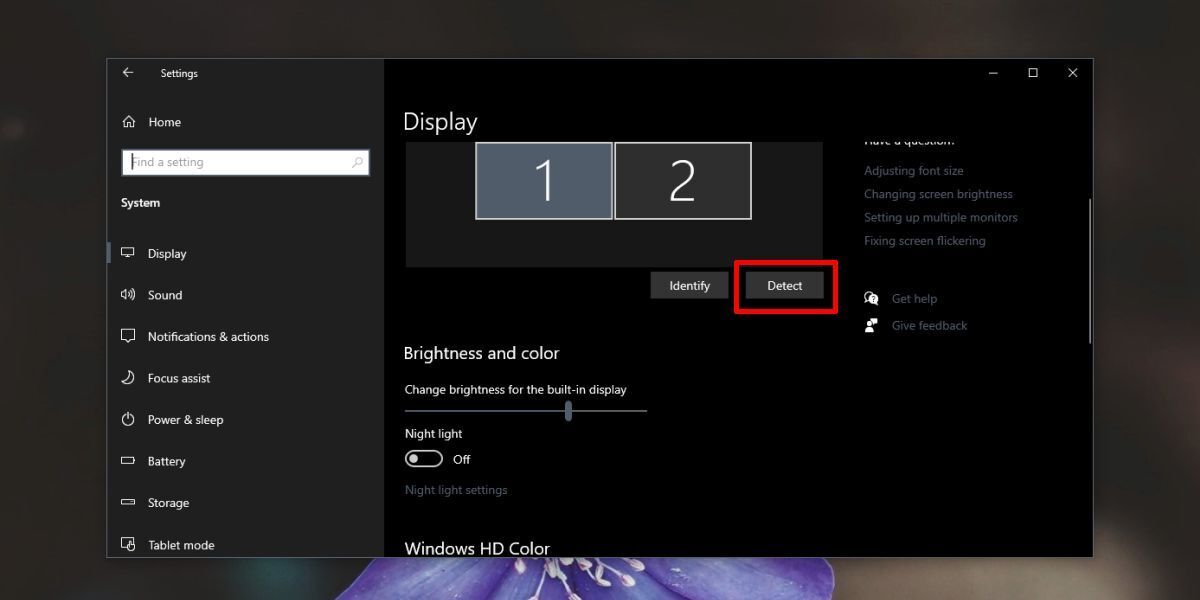The height and width of the screenshot is (600, 1200).
Task: Open Night light settings link
Action: pos(456,489)
